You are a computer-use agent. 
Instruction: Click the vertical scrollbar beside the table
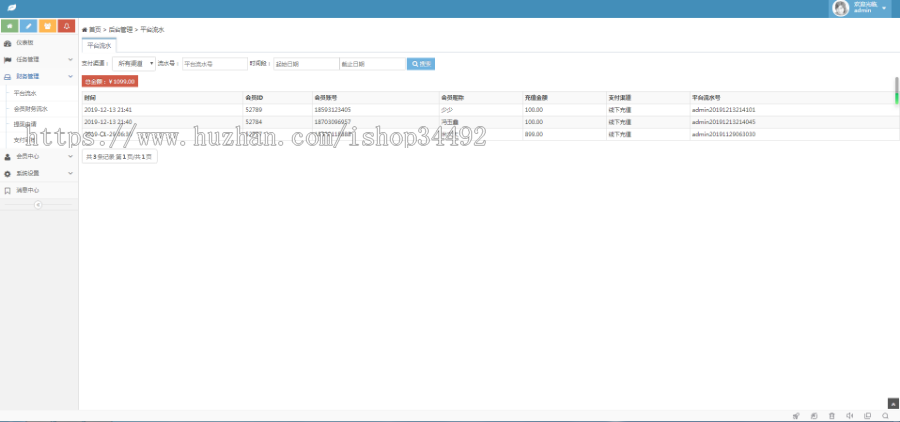(896, 97)
